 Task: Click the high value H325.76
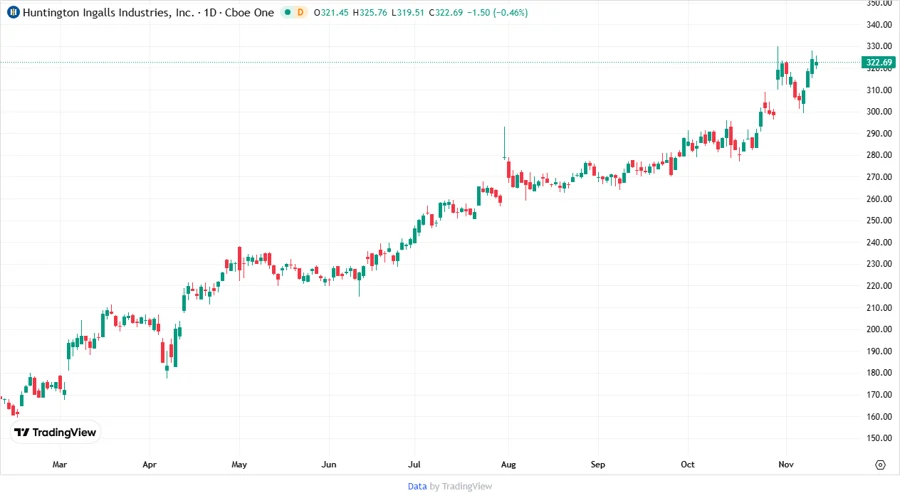pyautogui.click(x=370, y=12)
